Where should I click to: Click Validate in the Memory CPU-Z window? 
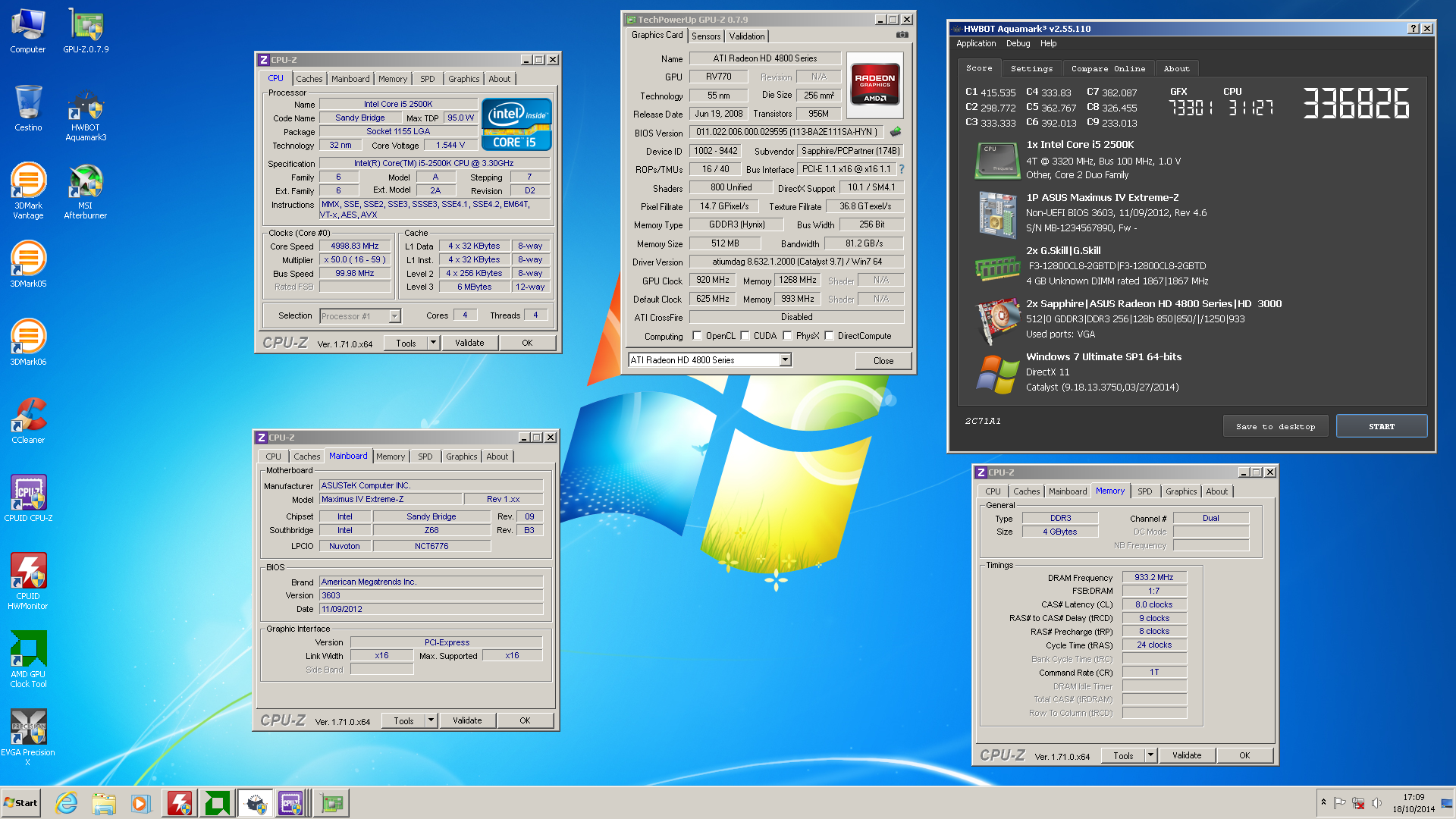pyautogui.click(x=1186, y=755)
